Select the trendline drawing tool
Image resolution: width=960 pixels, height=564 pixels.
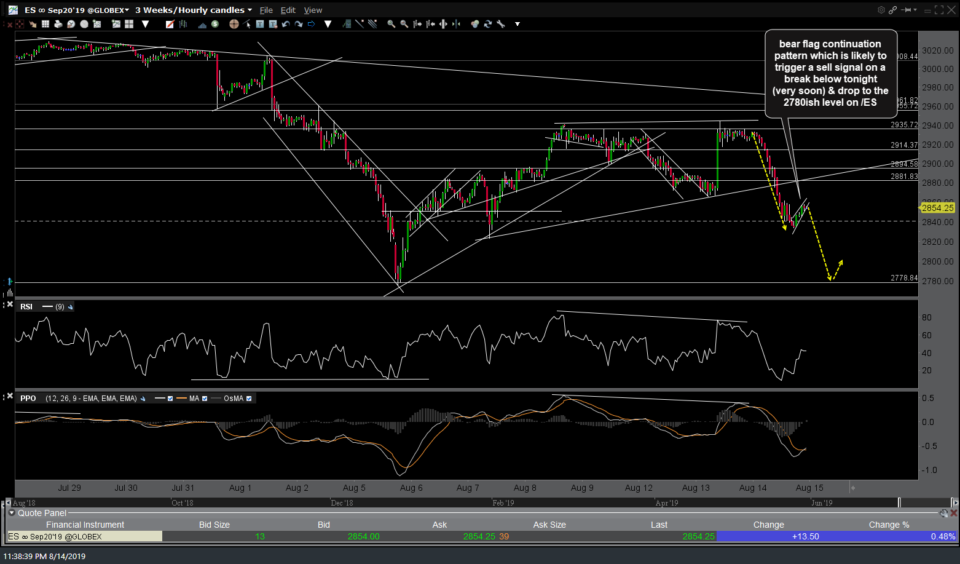(x=359, y=24)
